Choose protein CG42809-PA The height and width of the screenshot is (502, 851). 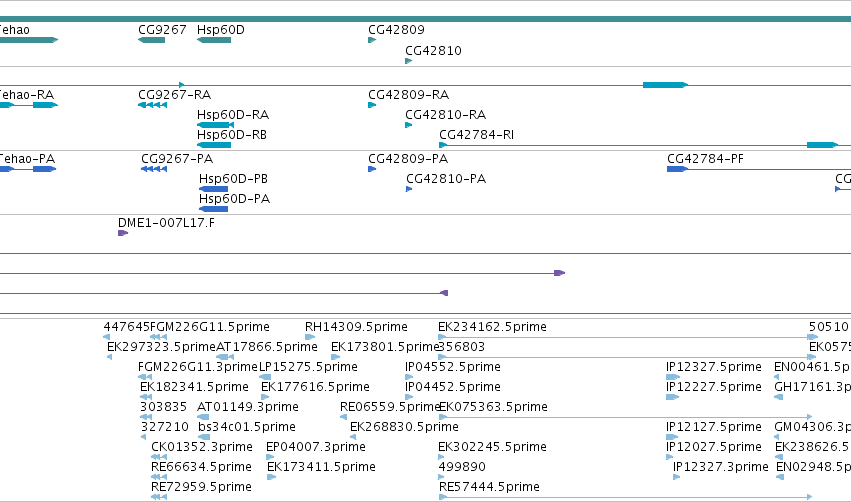tap(408, 158)
